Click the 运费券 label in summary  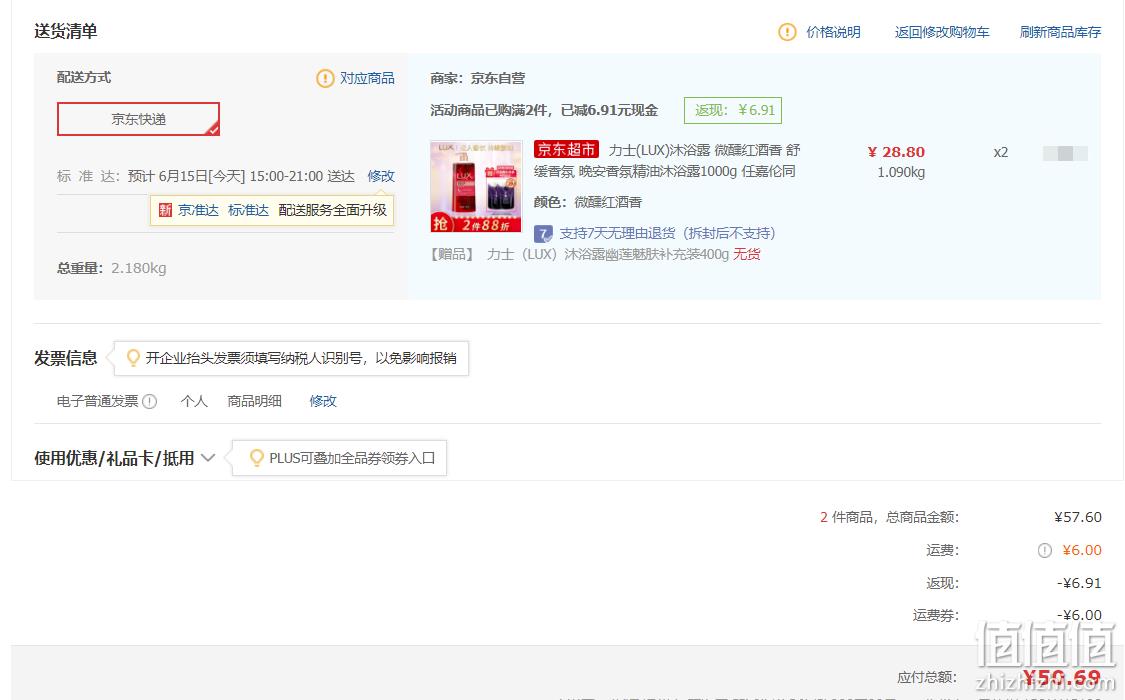pyautogui.click(x=936, y=615)
